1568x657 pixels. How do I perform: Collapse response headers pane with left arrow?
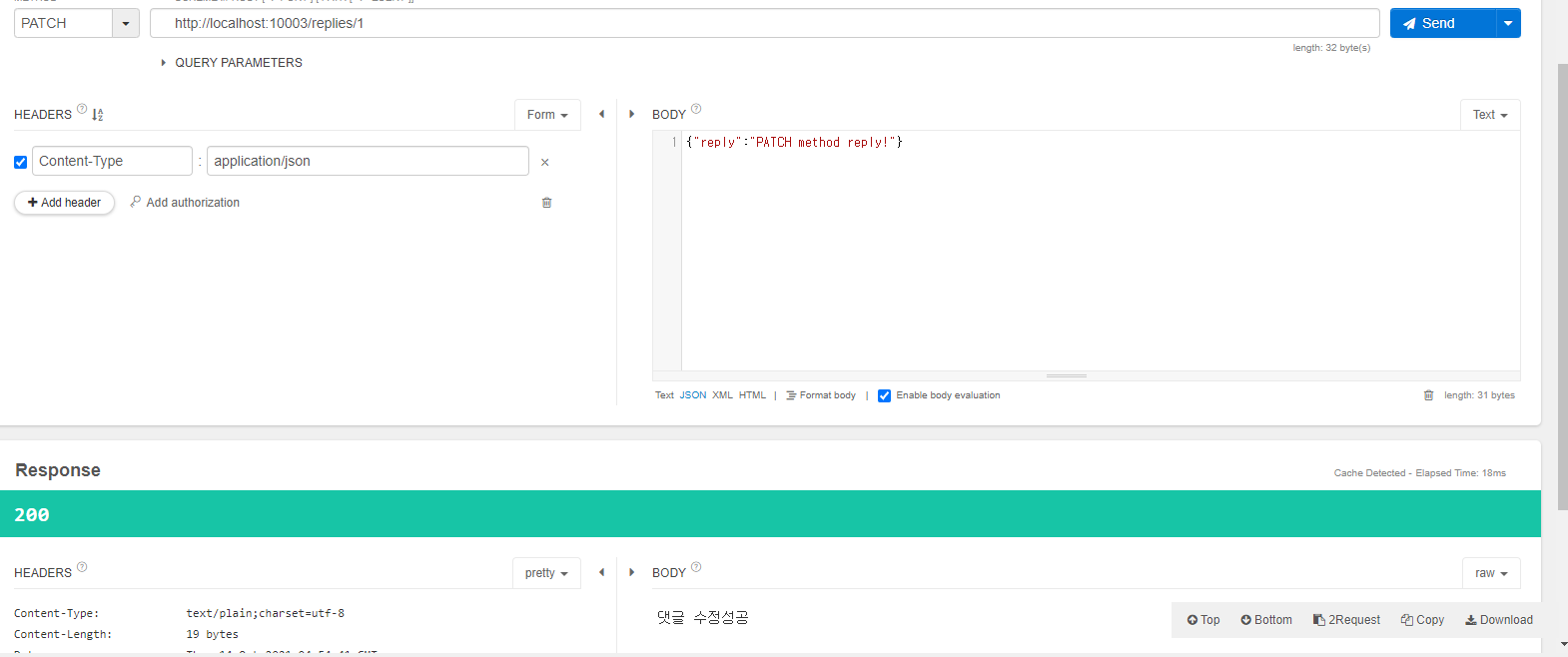(601, 572)
